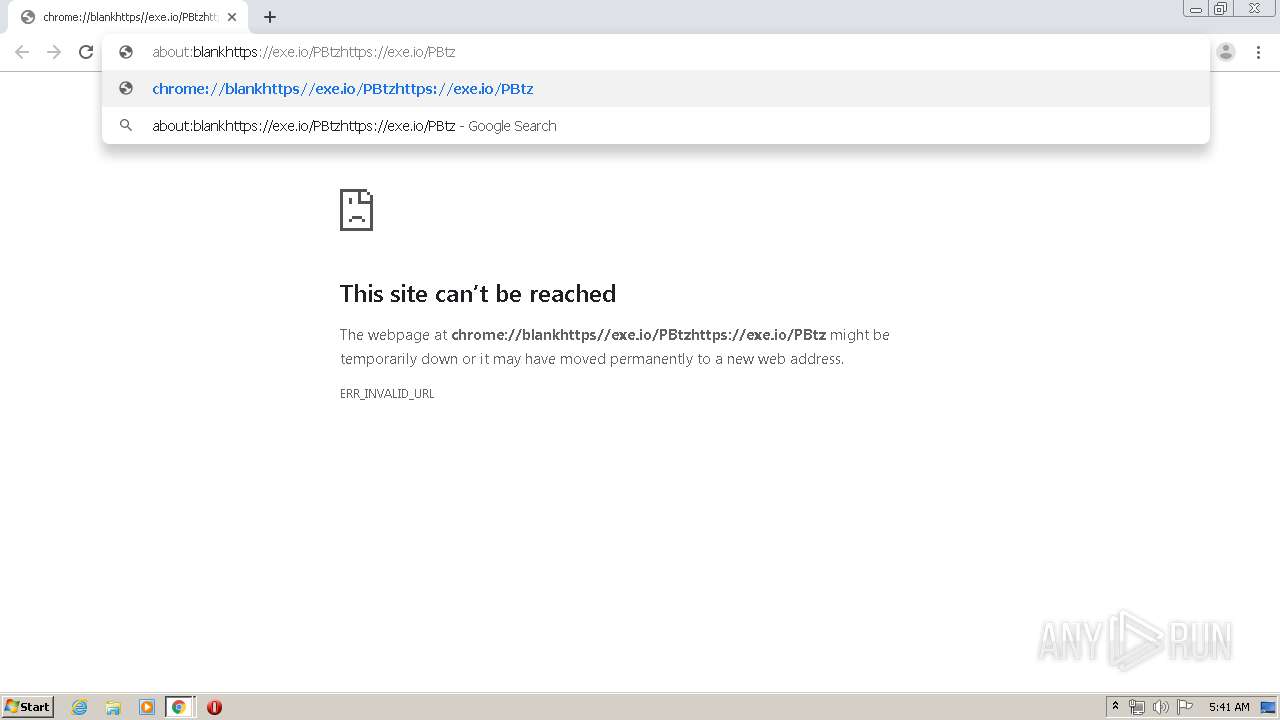
Task: Open the new tab plus button
Action: (x=270, y=17)
